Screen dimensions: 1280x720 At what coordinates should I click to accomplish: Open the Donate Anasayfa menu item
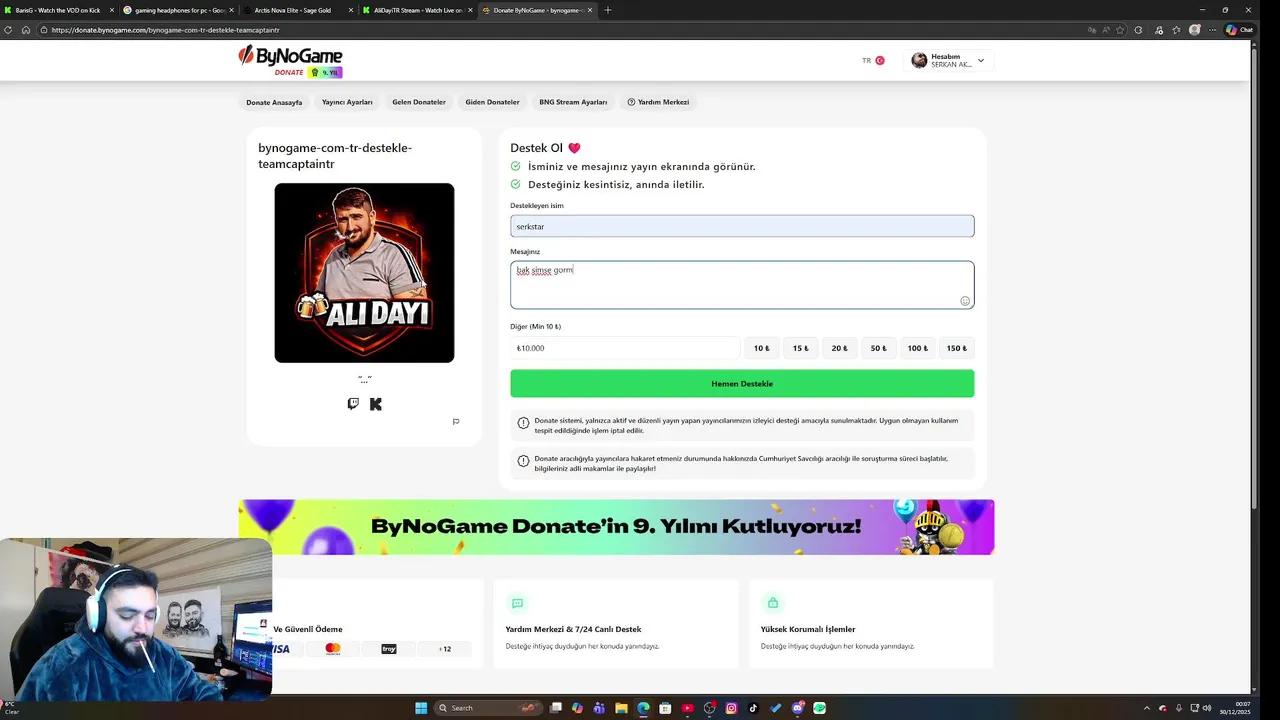point(274,102)
